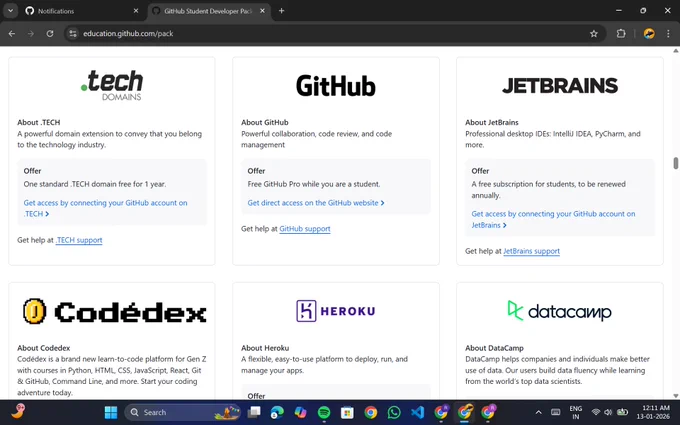Click the 'About Heroku' heading

[x=265, y=348]
